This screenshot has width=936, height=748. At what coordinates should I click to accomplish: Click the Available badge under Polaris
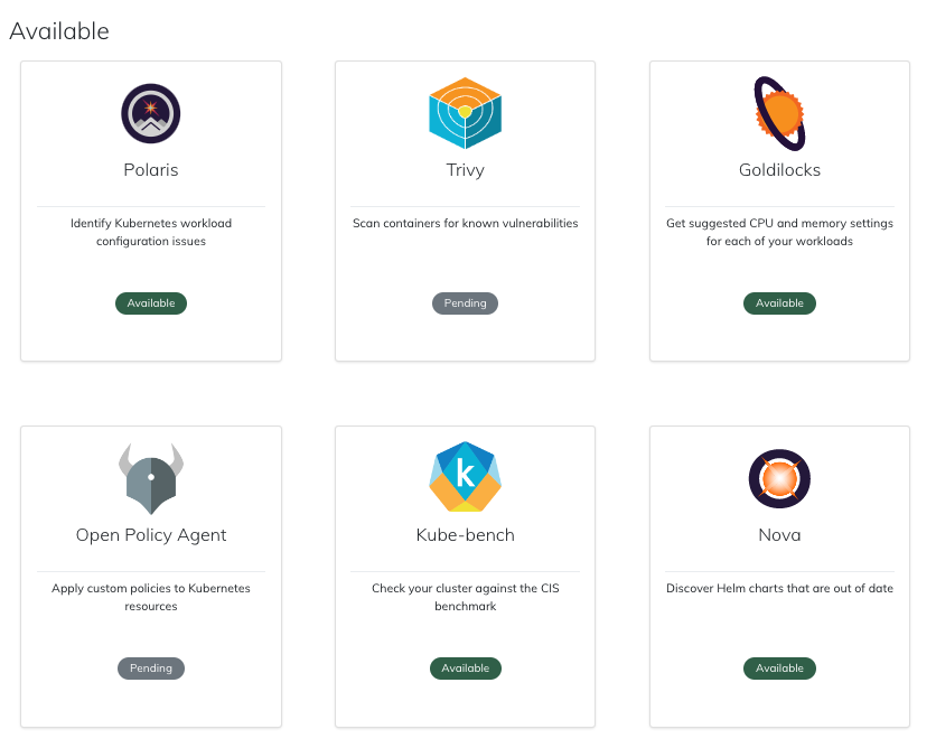click(151, 303)
